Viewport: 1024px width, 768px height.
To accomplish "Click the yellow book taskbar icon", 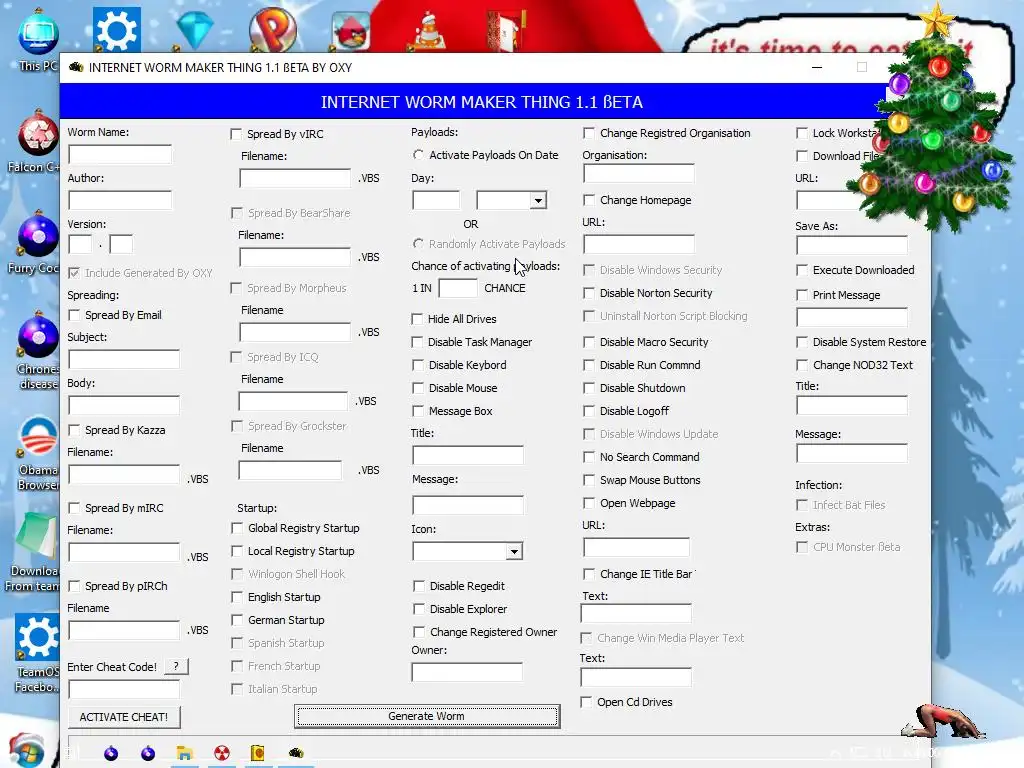I will point(258,753).
